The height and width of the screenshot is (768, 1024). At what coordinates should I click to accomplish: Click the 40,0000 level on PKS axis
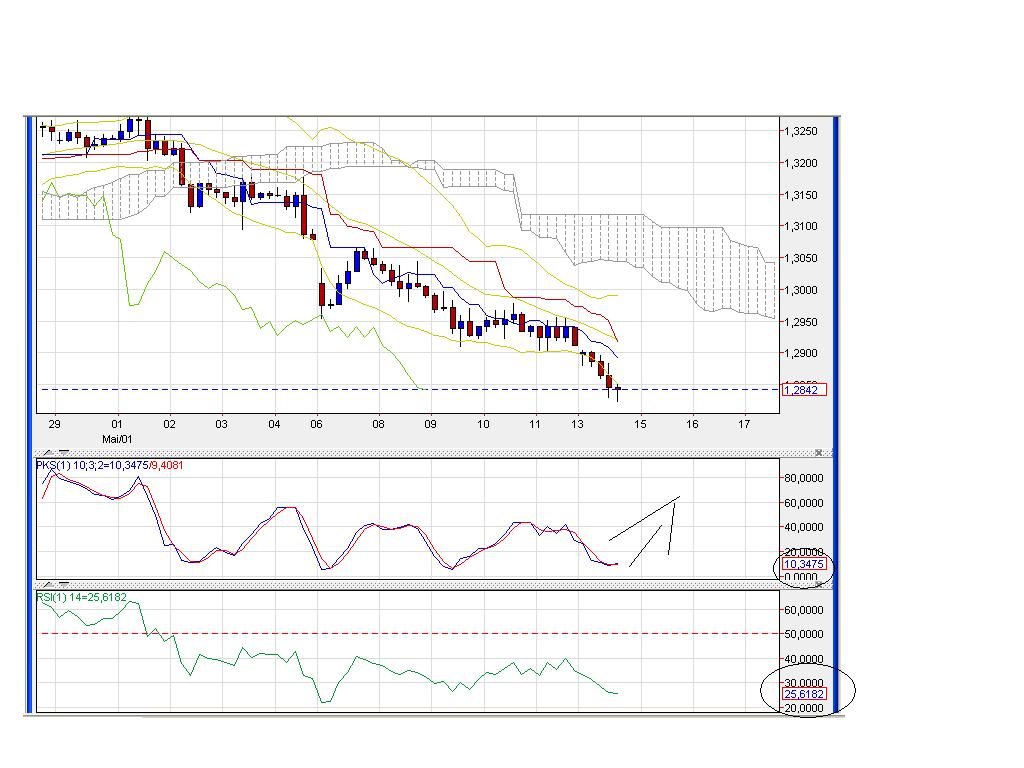pos(803,527)
